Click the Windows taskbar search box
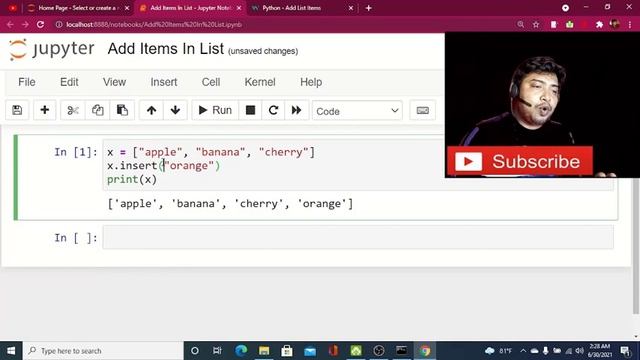 pyautogui.click(x=103, y=351)
